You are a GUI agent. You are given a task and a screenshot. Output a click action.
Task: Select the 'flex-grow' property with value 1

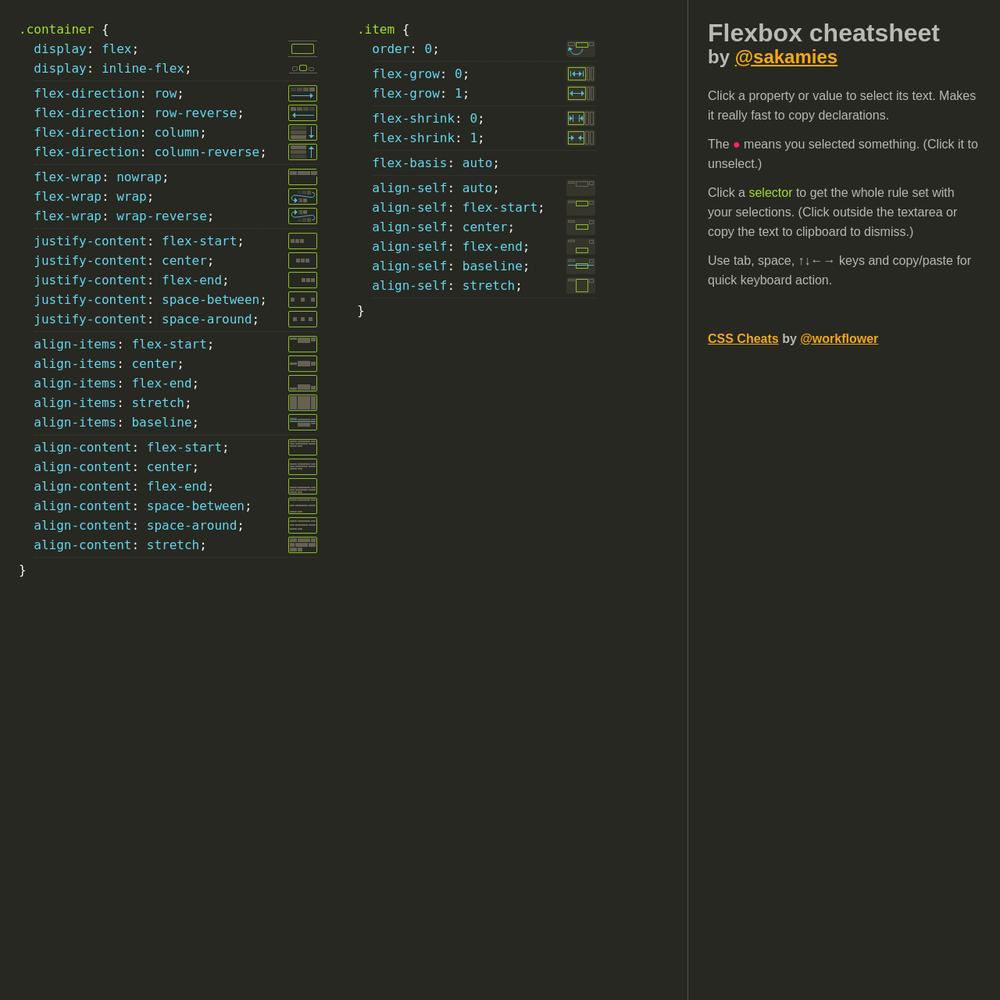coord(406,94)
